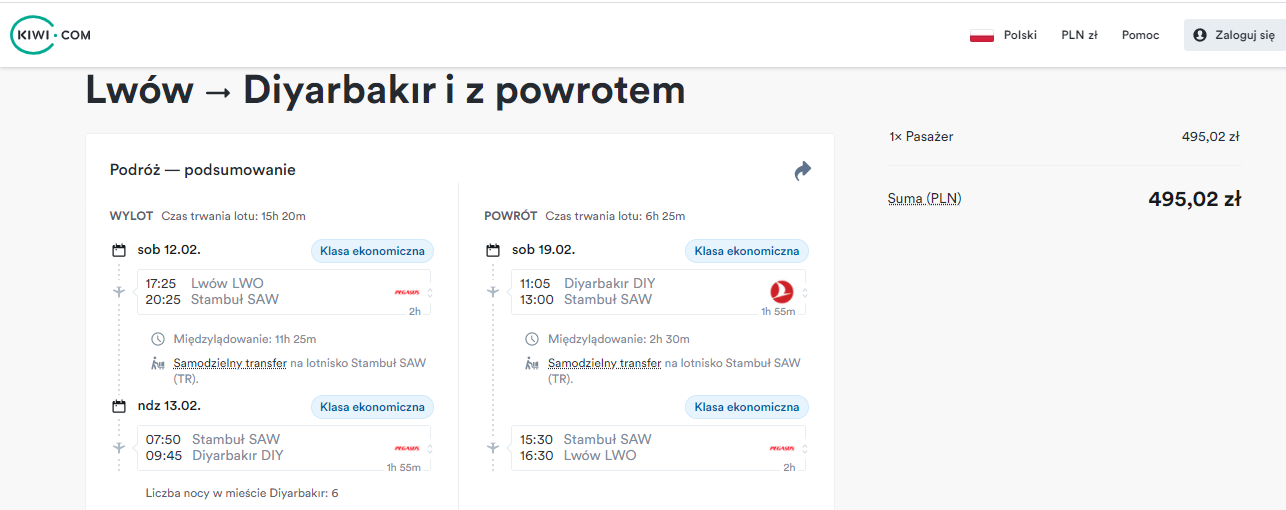Viewport: 1286px width, 510px height.
Task: Open the Polski language selector
Action: coord(1003,35)
